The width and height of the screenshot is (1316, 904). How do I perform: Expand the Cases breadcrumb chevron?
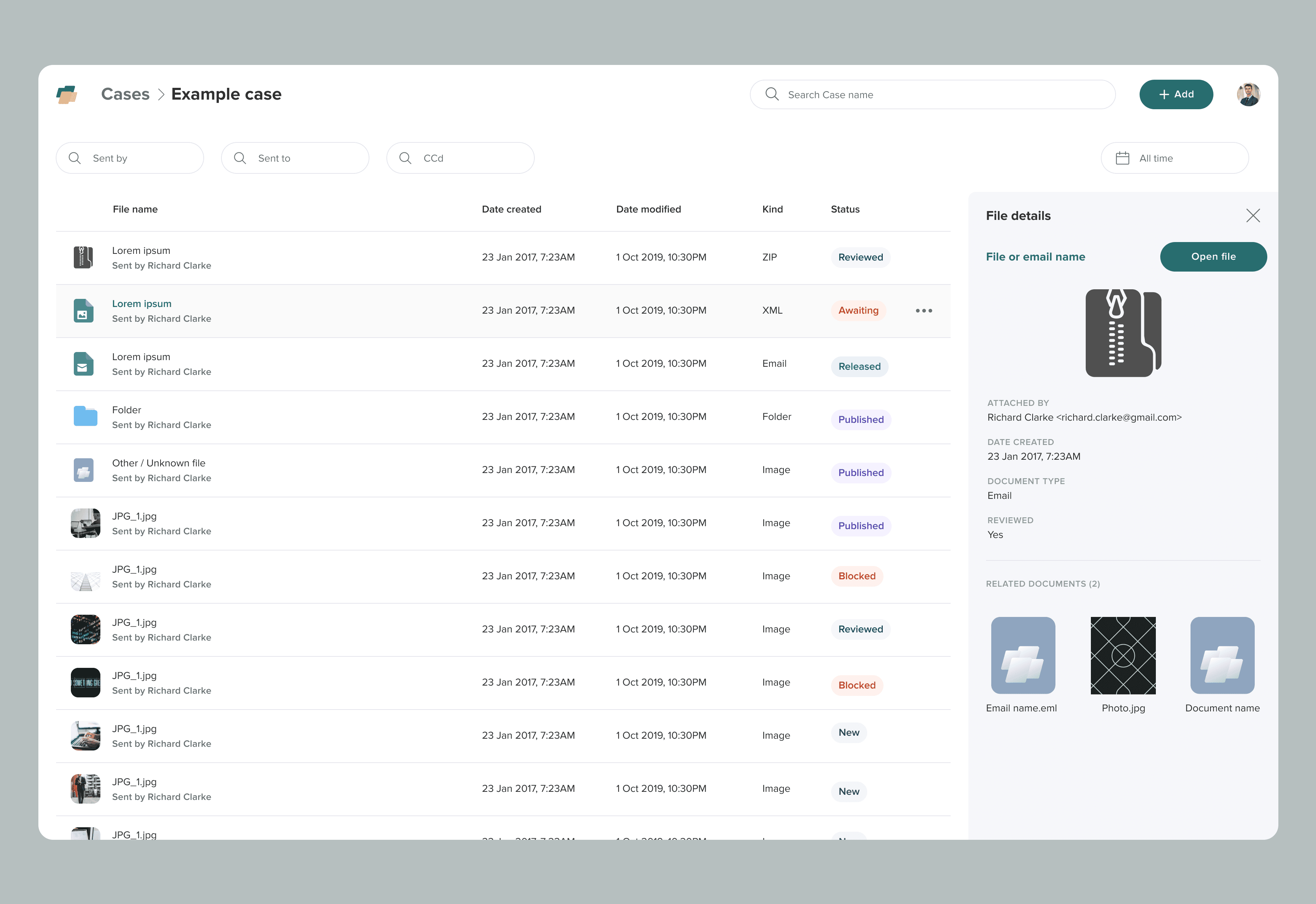pyautogui.click(x=162, y=94)
